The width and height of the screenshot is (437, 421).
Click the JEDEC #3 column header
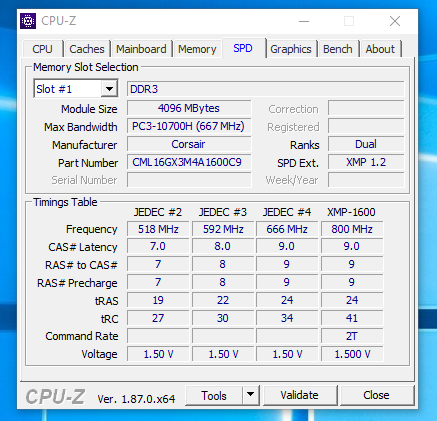tap(223, 212)
